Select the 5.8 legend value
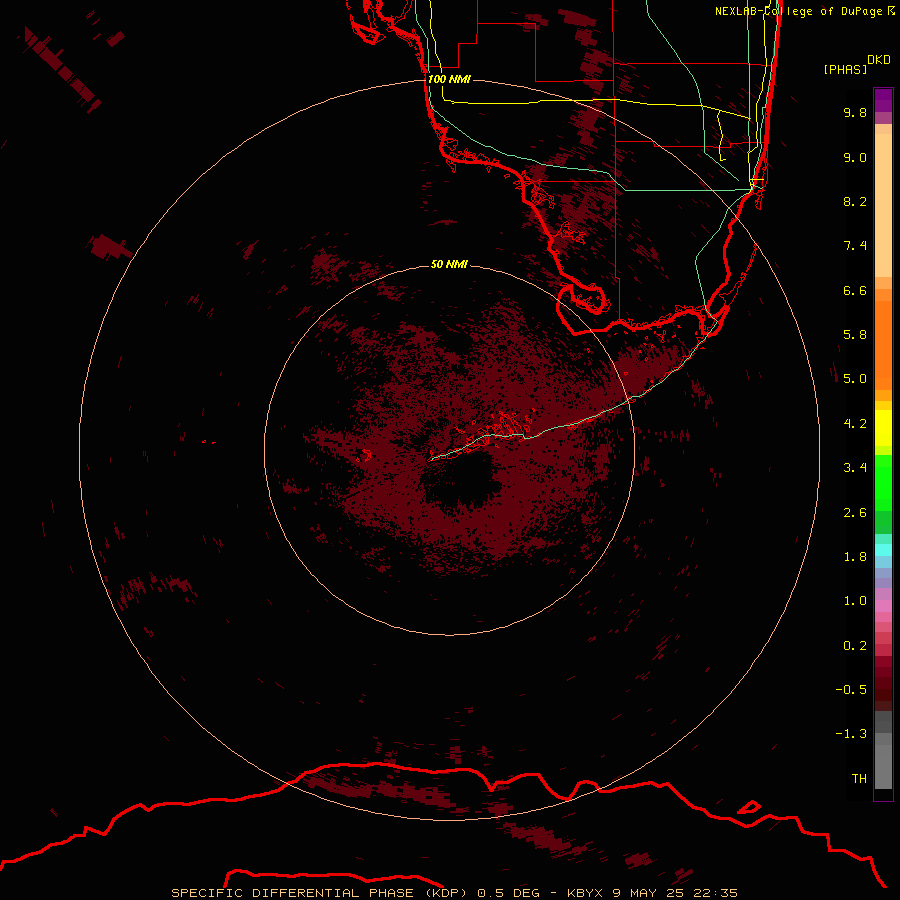Image resolution: width=900 pixels, height=900 pixels. click(855, 335)
